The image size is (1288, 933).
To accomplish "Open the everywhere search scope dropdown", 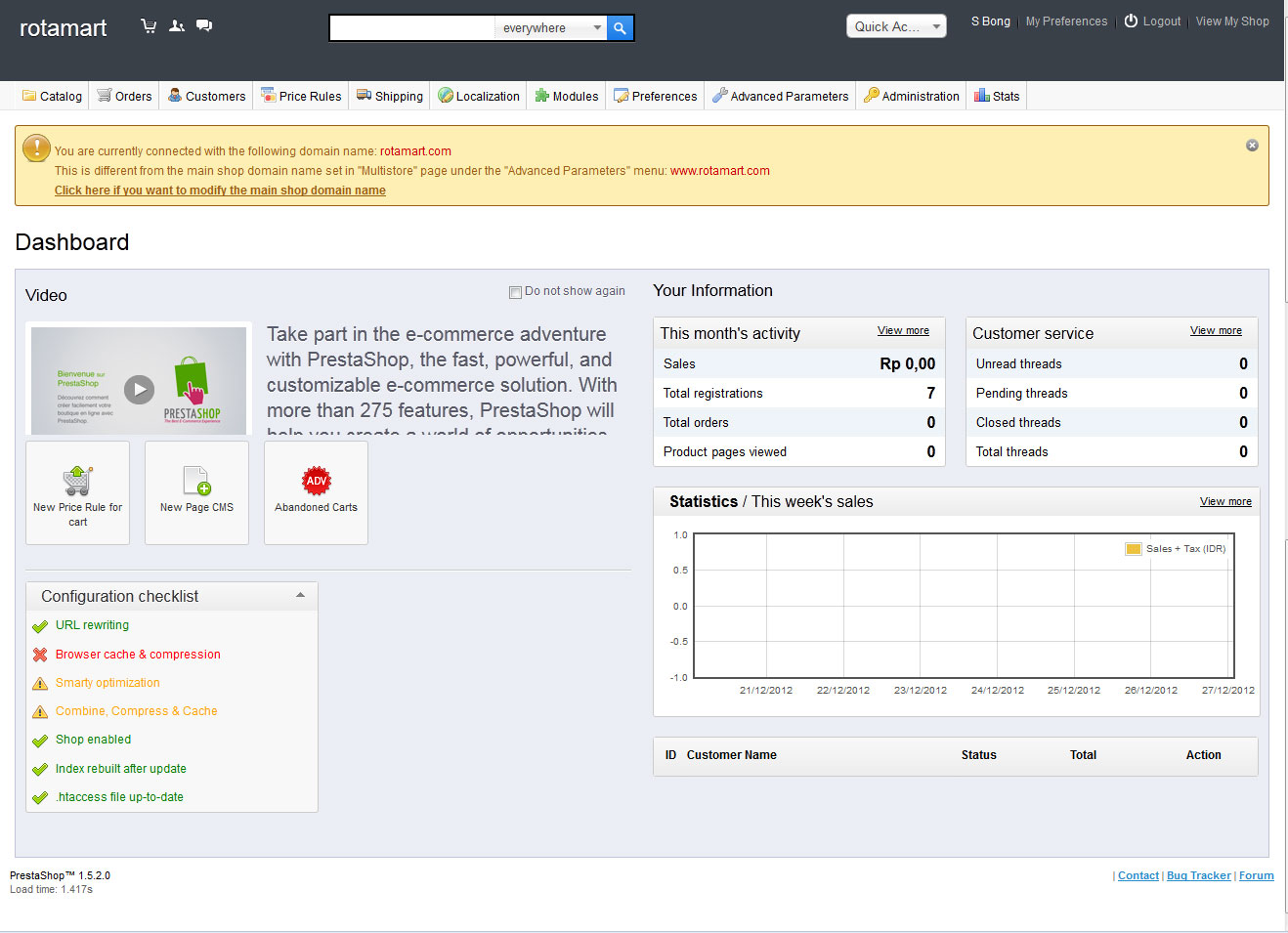I will (551, 28).
